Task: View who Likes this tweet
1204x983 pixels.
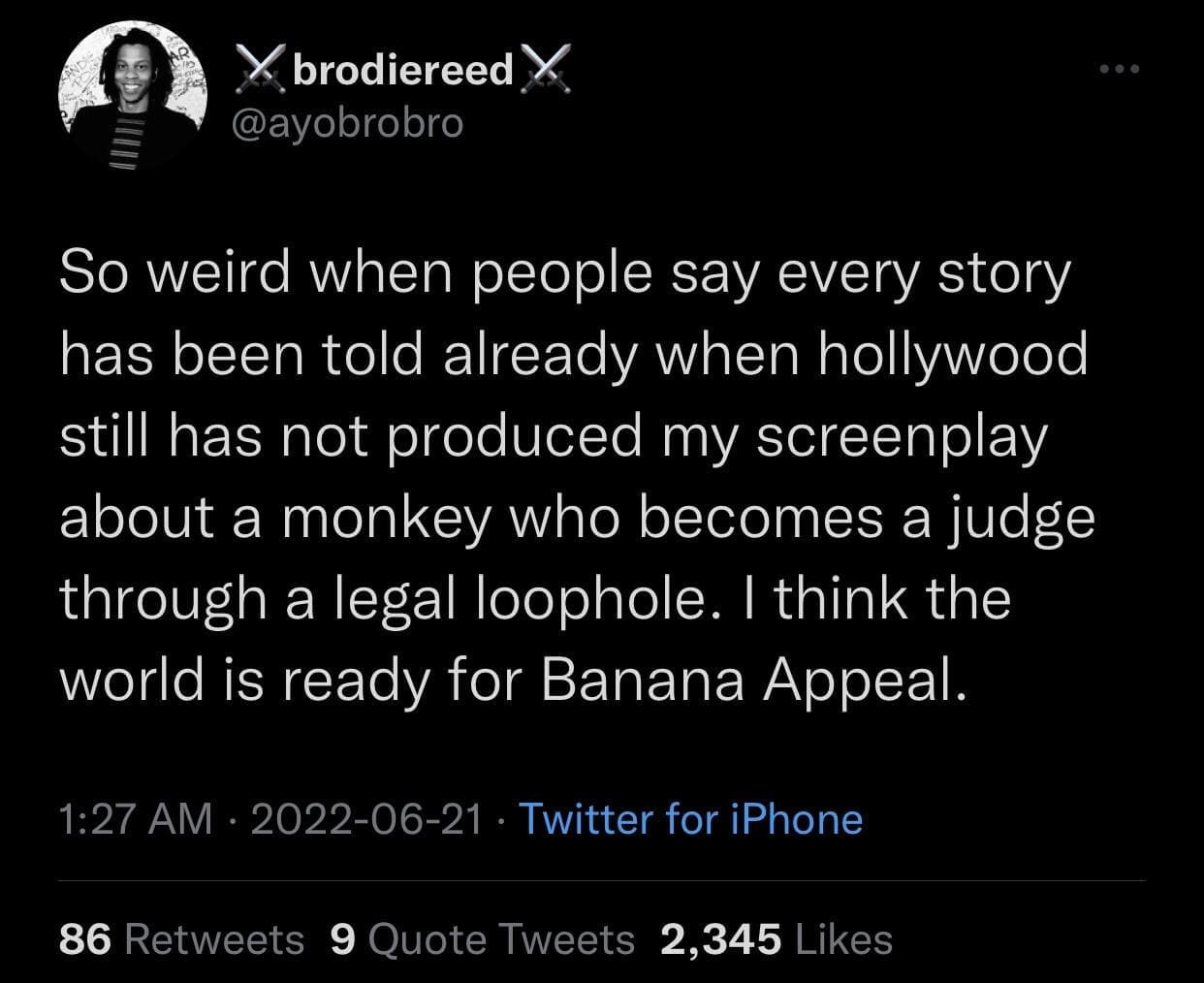Action: pyautogui.click(x=842, y=938)
